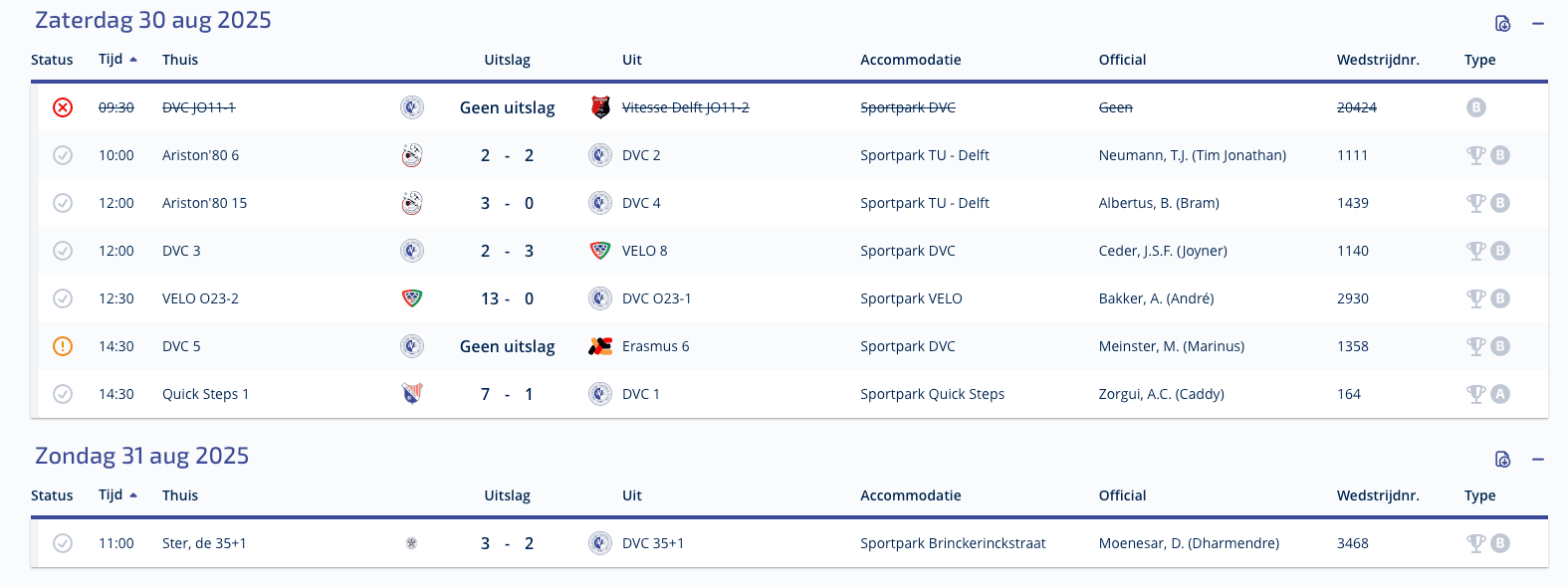
Task: Collapse the Zaterdag 30 aug 2025 section
Action: pos(1538,23)
